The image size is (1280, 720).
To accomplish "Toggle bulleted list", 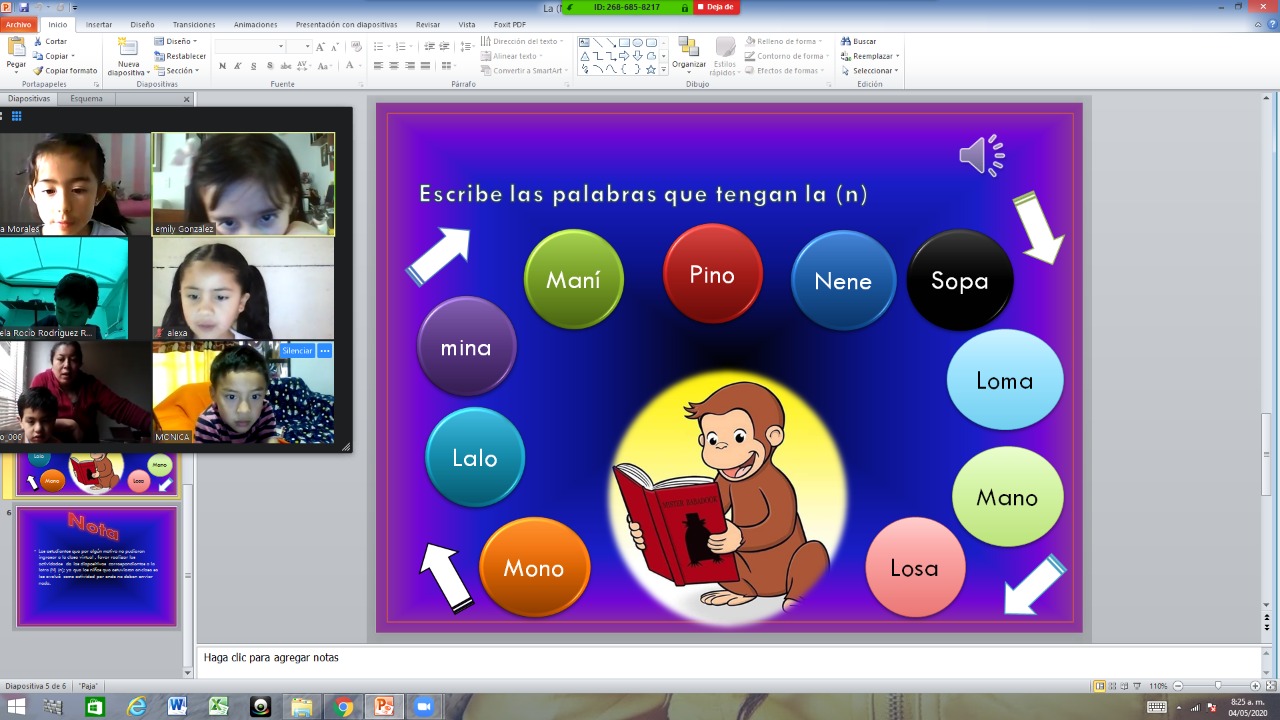I will [378, 47].
